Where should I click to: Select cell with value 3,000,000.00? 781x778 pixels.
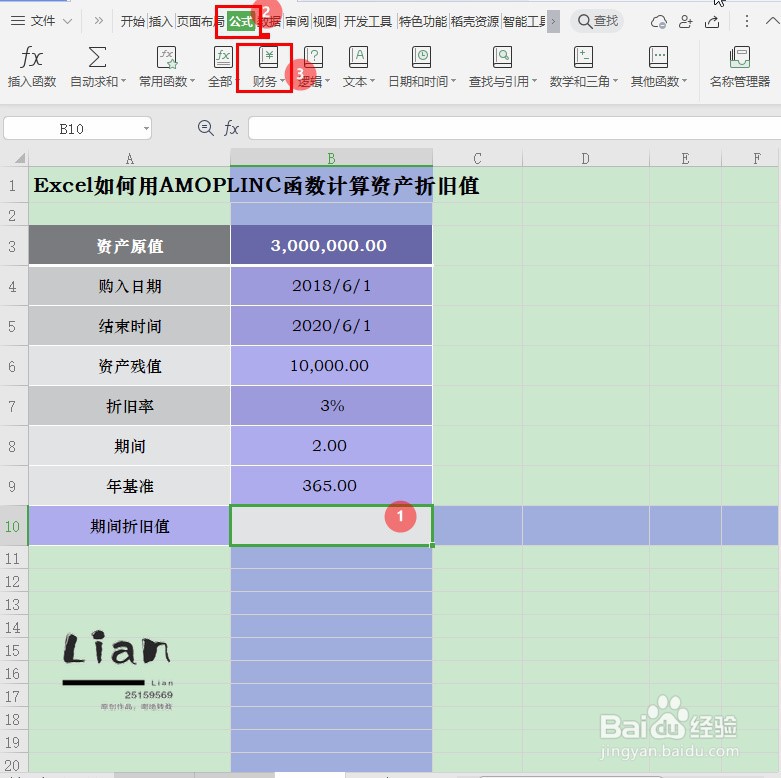[x=331, y=245]
